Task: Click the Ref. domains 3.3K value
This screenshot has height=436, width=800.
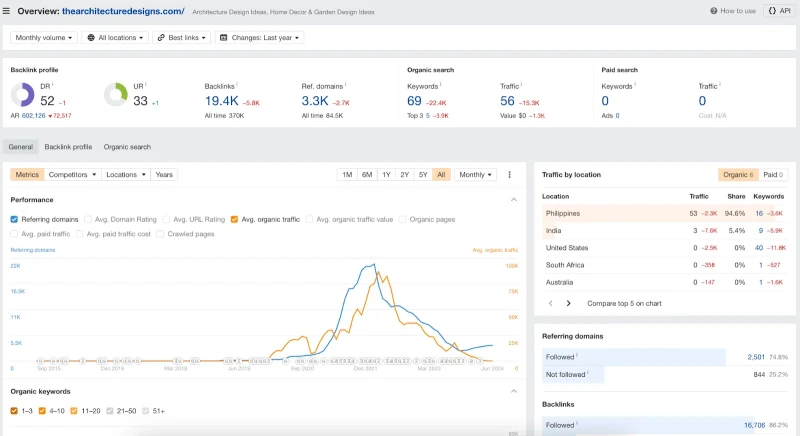Action: [x=315, y=101]
